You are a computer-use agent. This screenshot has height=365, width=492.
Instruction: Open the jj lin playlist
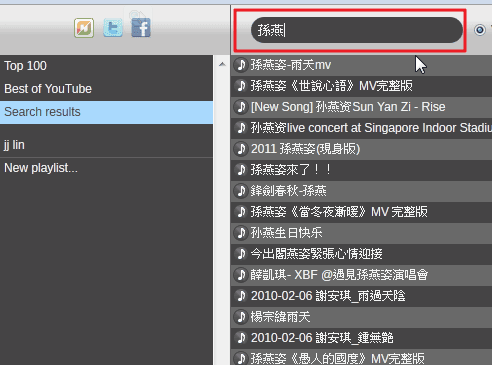tap(106, 145)
